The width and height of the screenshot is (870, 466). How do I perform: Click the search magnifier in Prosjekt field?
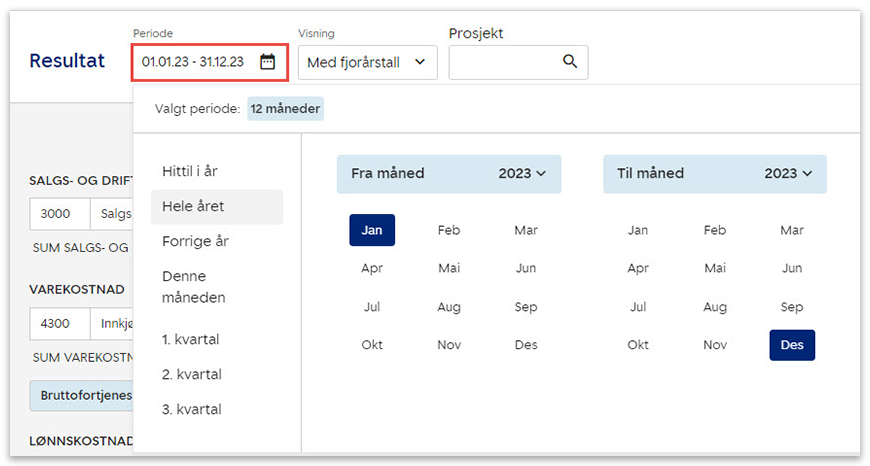[x=570, y=62]
